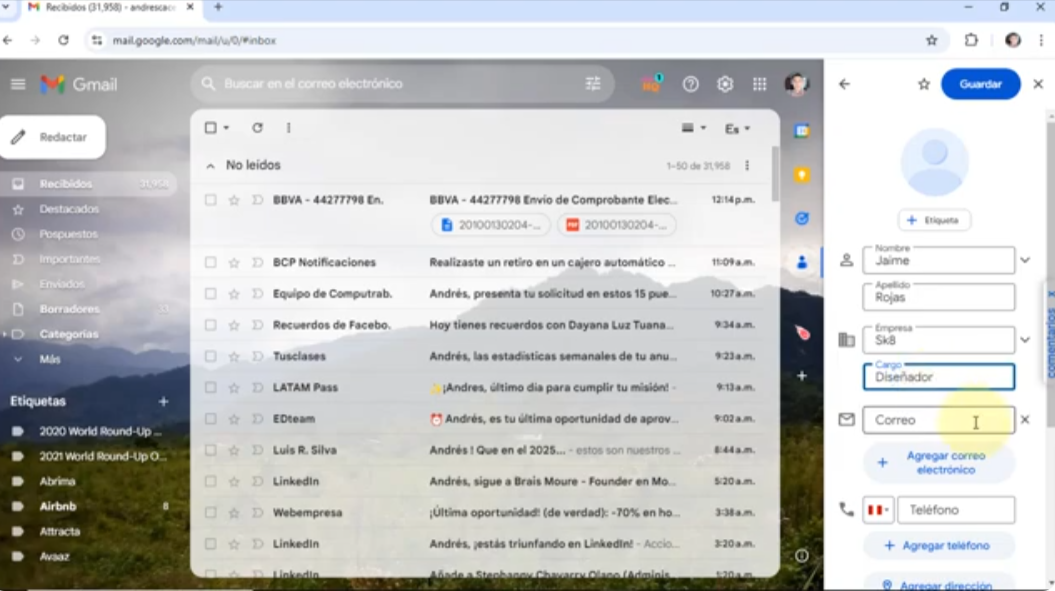Select the BBVA email checkbox

coord(211,200)
